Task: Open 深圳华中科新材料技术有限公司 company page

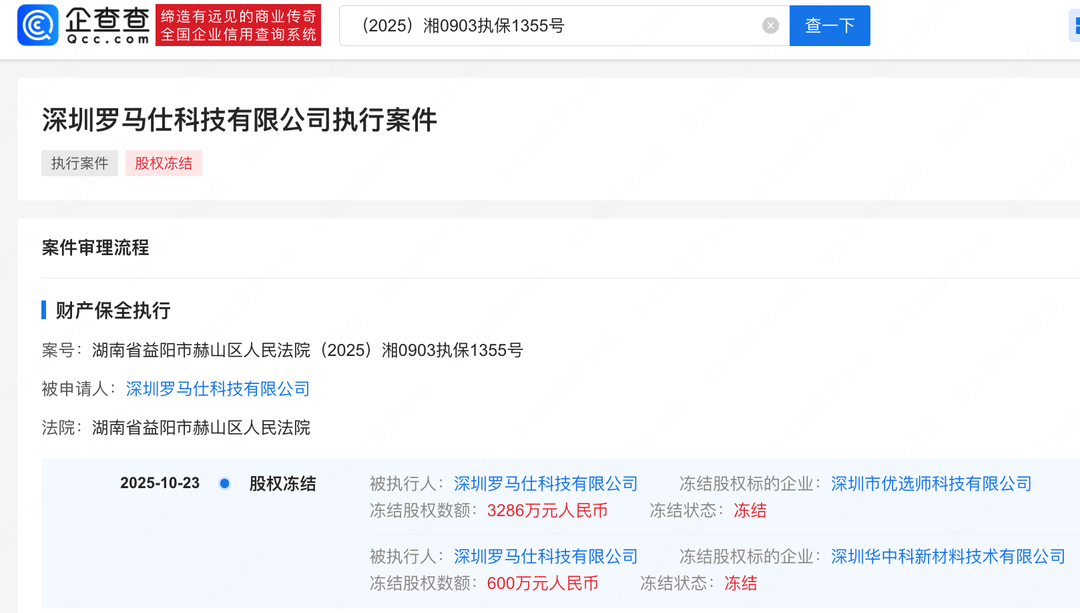Action: [948, 557]
